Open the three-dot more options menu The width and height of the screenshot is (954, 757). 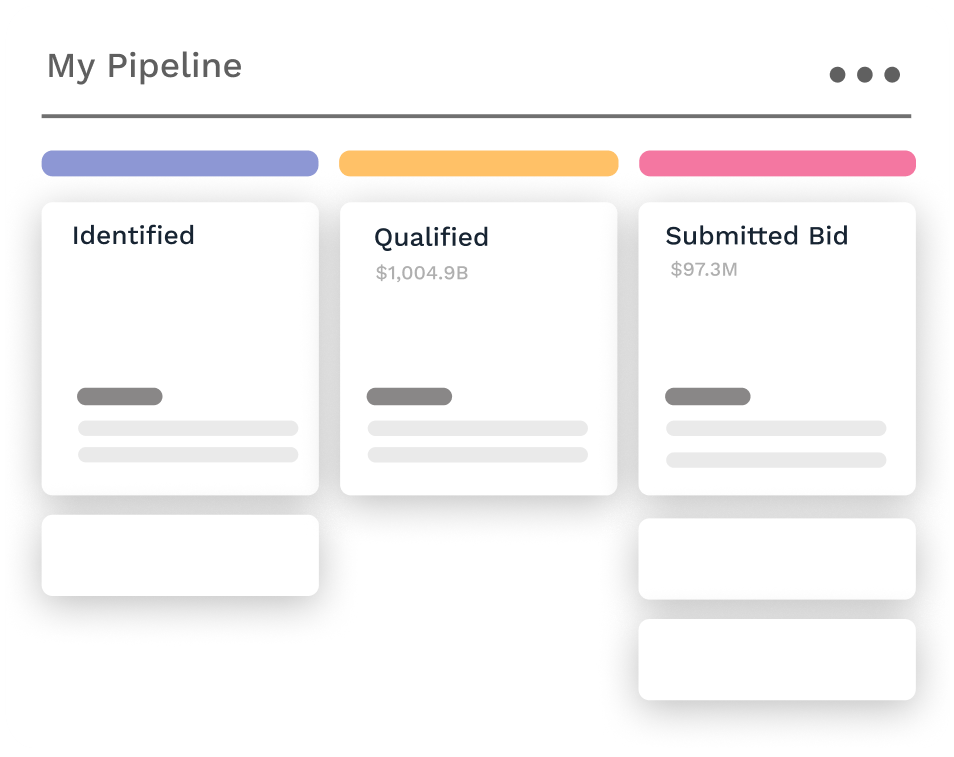coord(864,75)
